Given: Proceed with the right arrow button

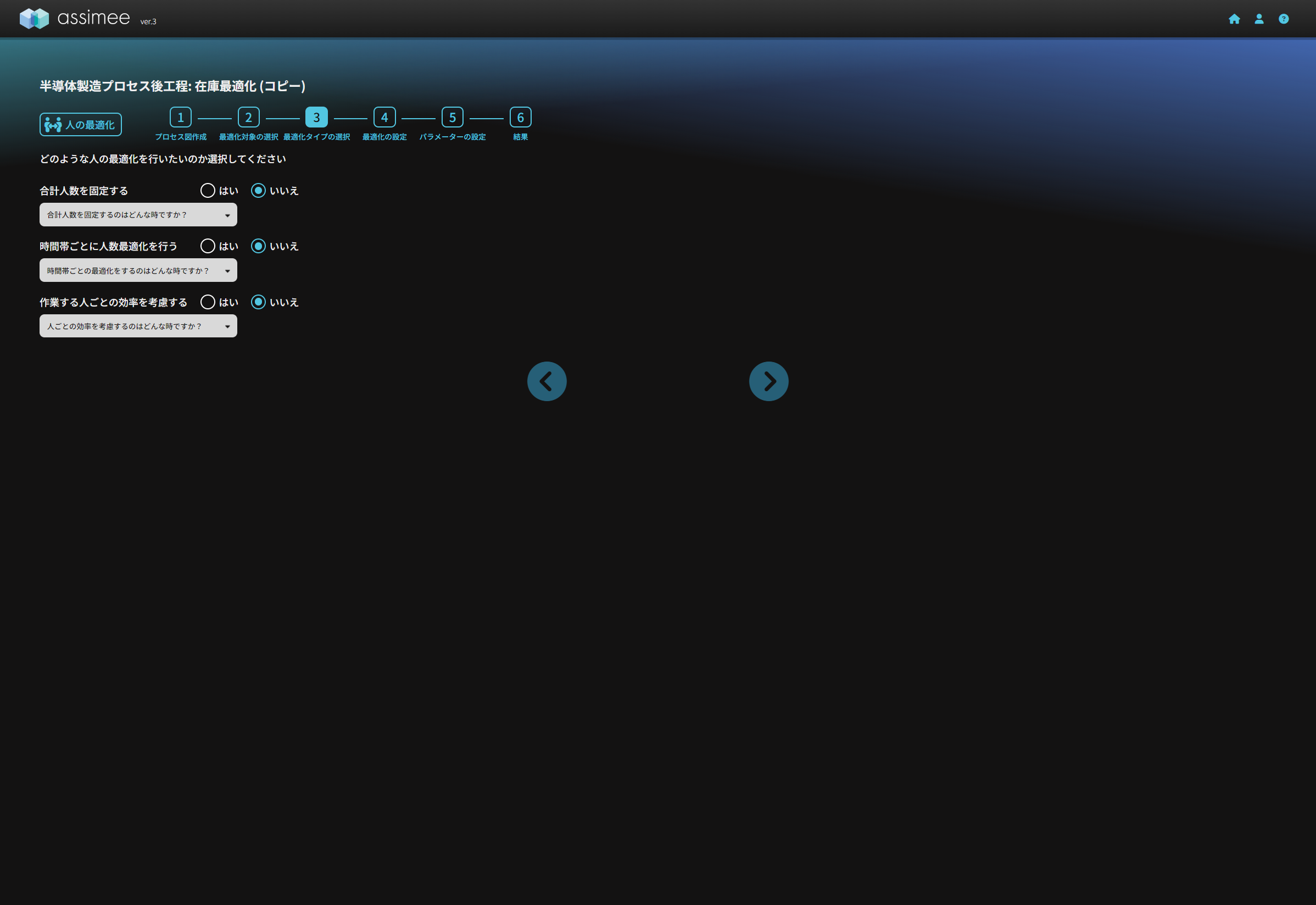Looking at the screenshot, I should coord(769,382).
